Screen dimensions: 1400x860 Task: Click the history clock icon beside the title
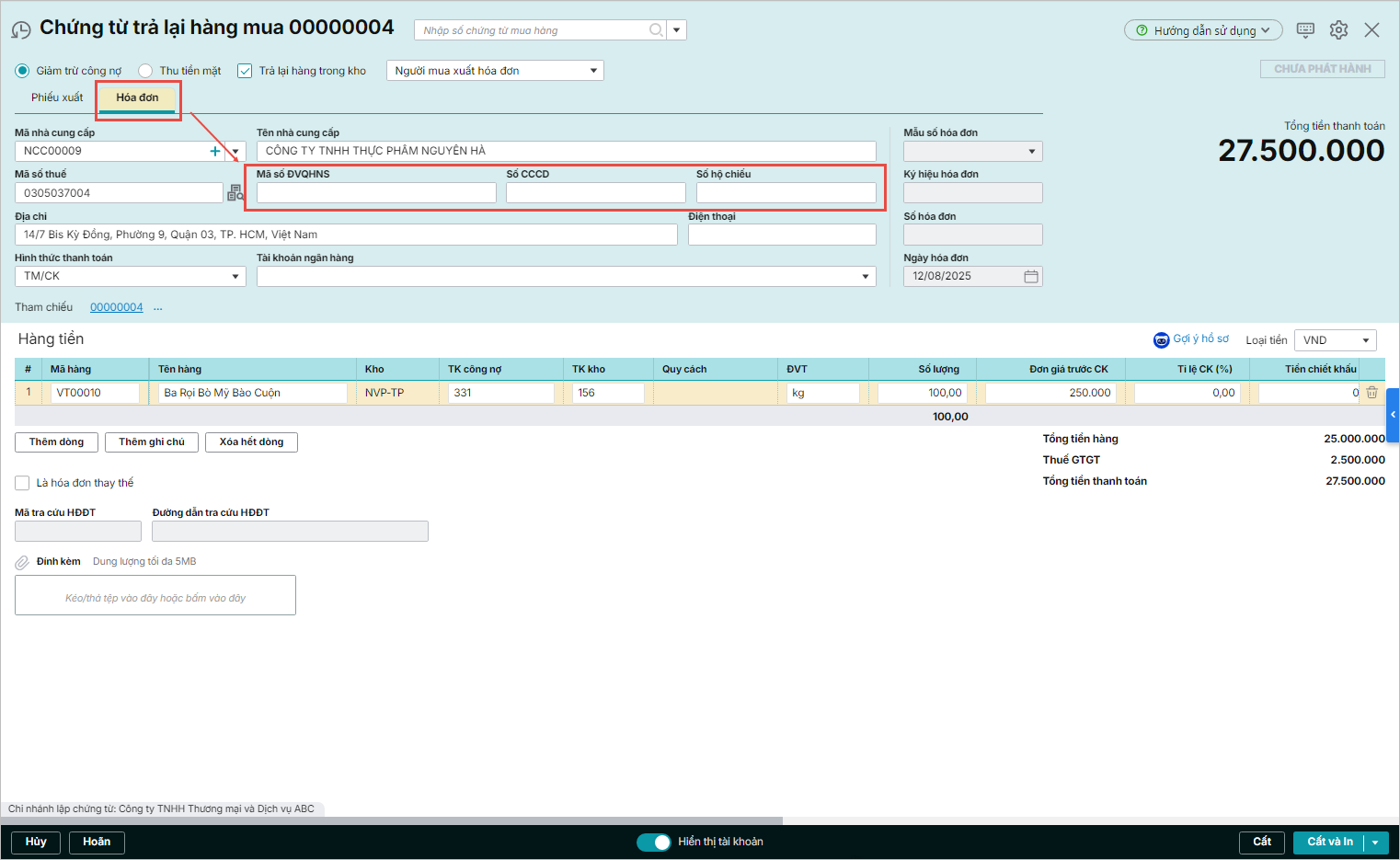tap(20, 30)
